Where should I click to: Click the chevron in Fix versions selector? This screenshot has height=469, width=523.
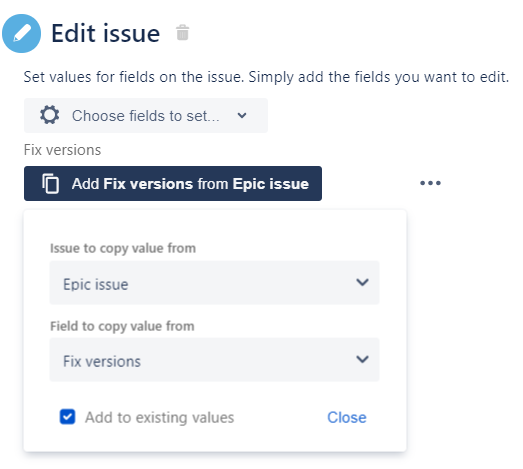[362, 359]
